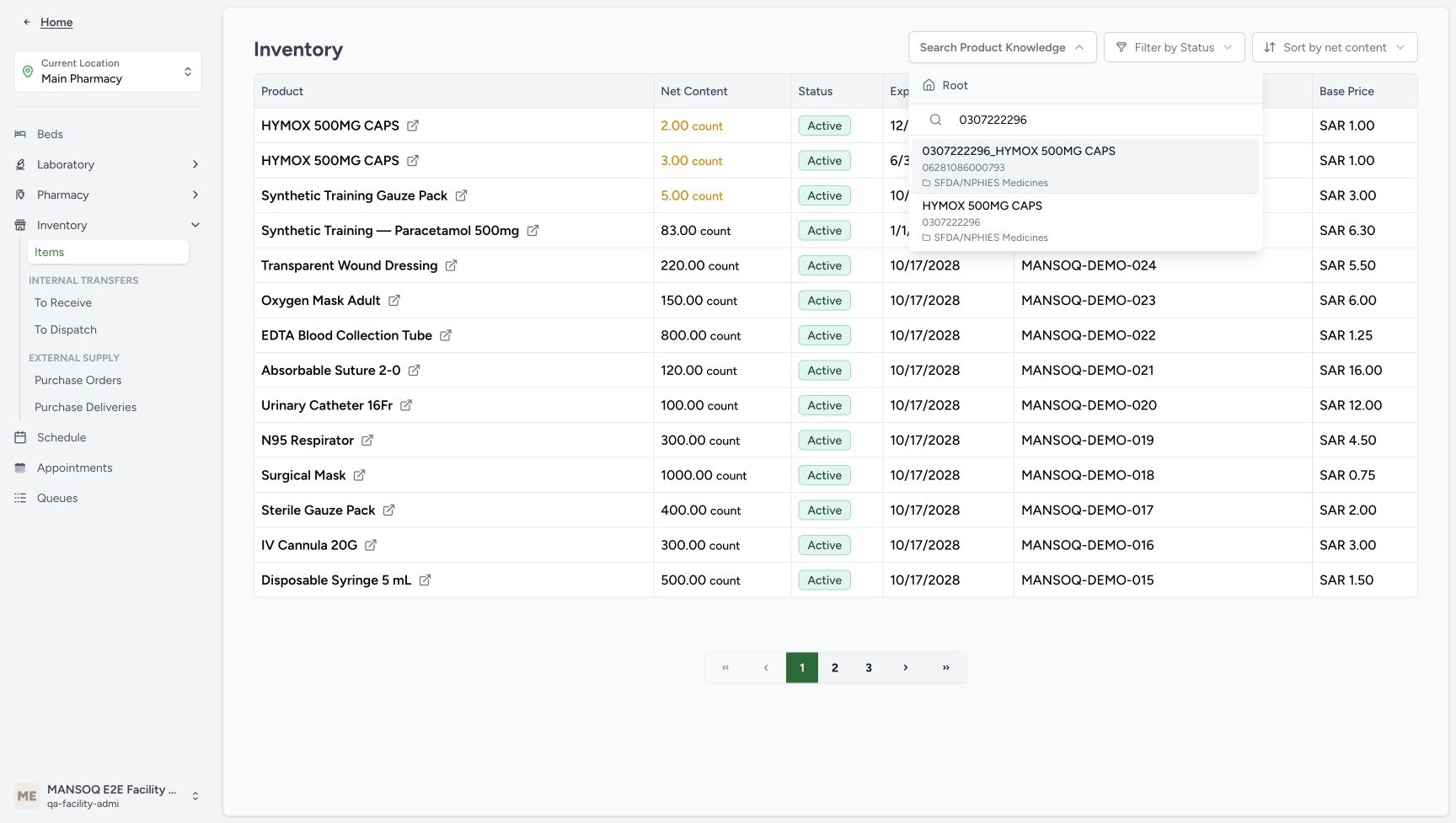Open IV Cannula 20G link icon

(x=371, y=545)
